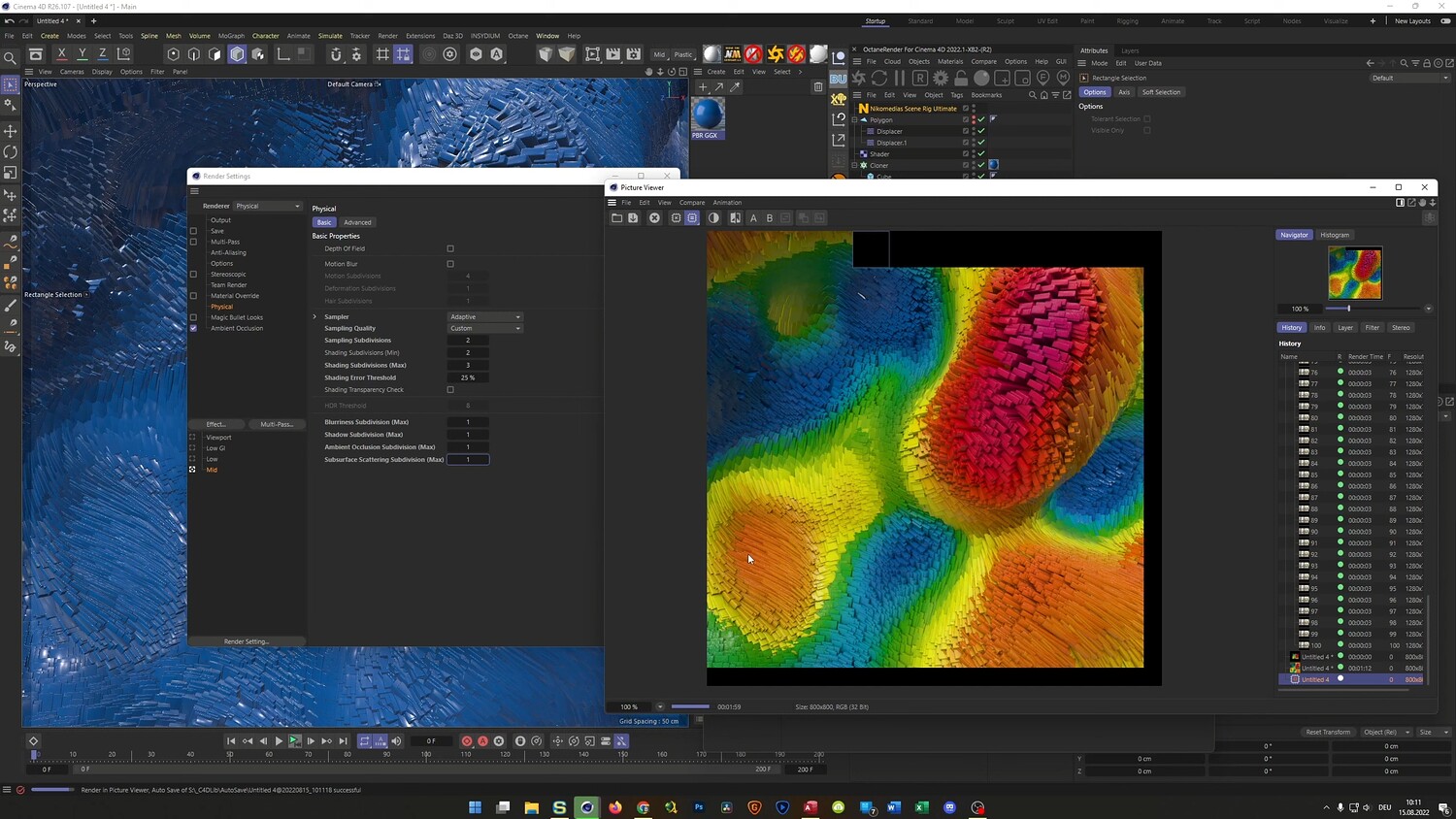Viewport: 1456px width, 819px height.
Task: Click the Axis button in Attributes panel
Action: [x=1124, y=92]
